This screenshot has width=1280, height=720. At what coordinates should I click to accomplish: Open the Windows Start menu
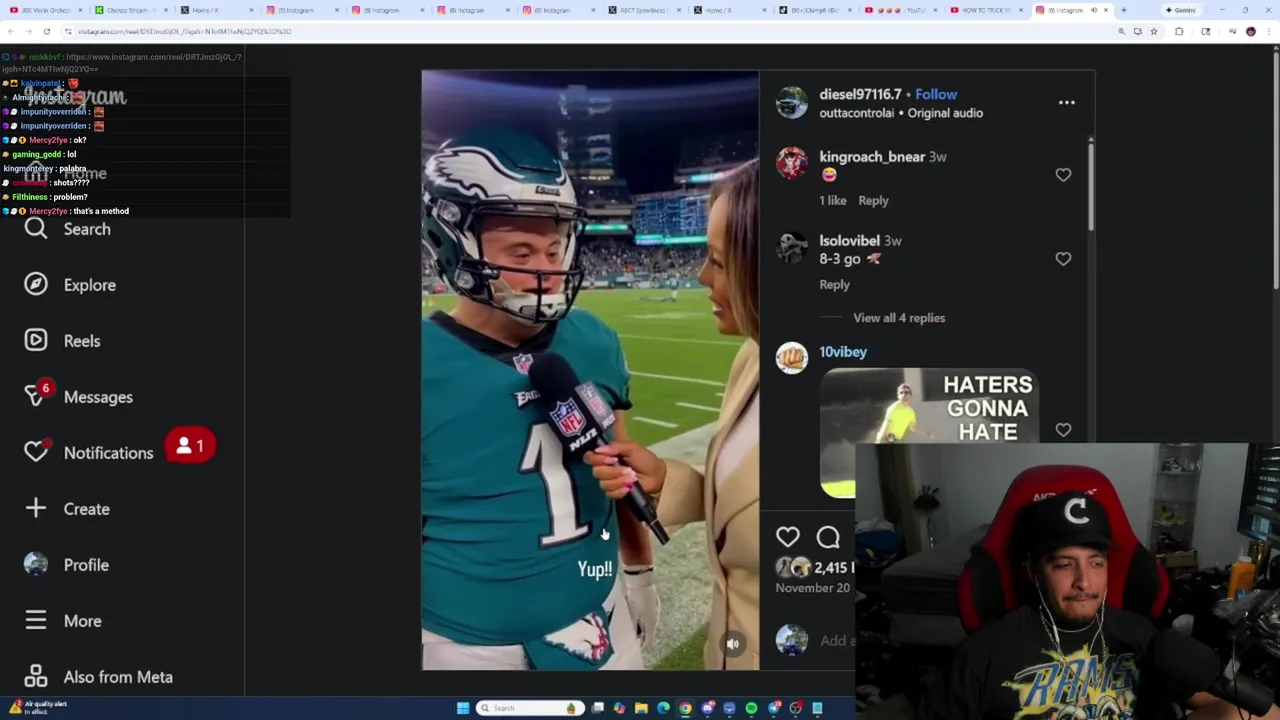pyautogui.click(x=463, y=708)
